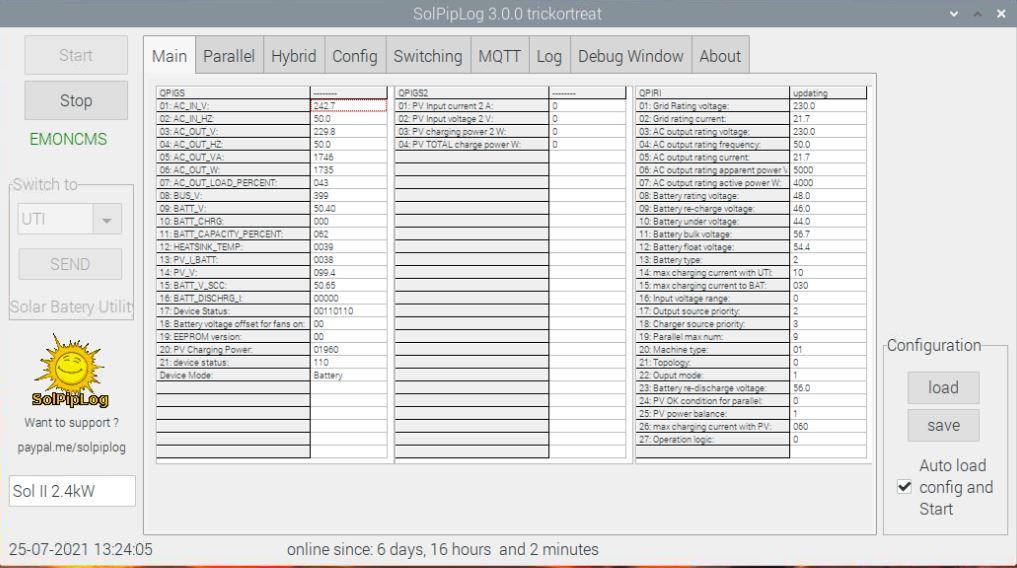Open the Config tab
Image resolution: width=1017 pixels, height=568 pixels.
[x=355, y=56]
